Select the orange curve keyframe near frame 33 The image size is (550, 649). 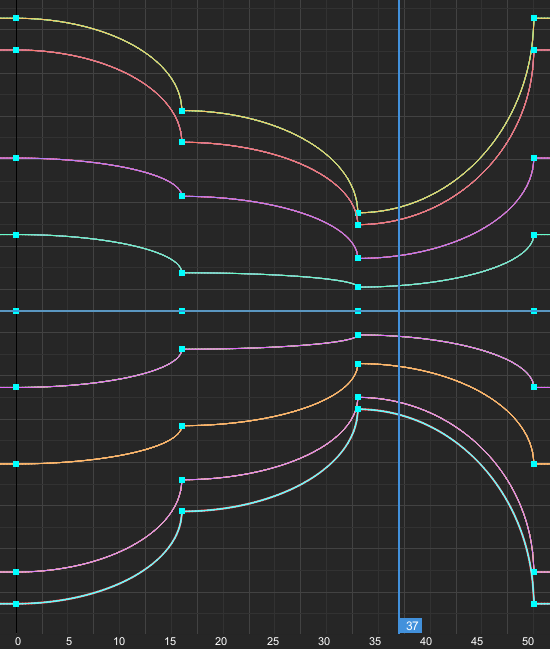click(x=358, y=364)
